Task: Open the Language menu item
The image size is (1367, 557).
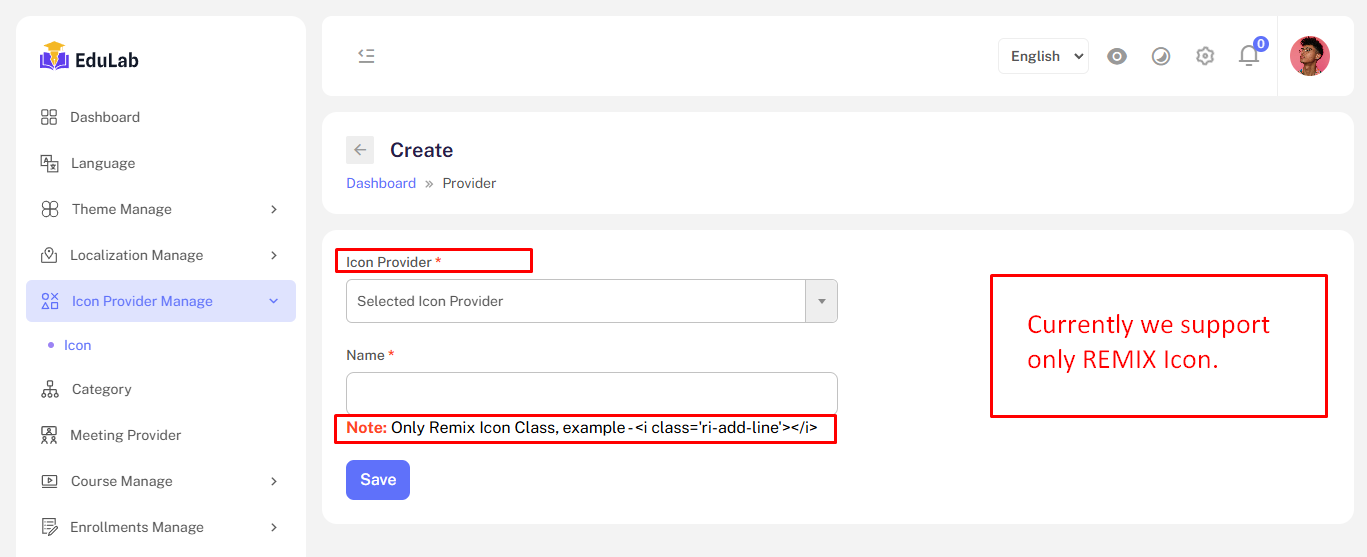Action: coord(102,163)
